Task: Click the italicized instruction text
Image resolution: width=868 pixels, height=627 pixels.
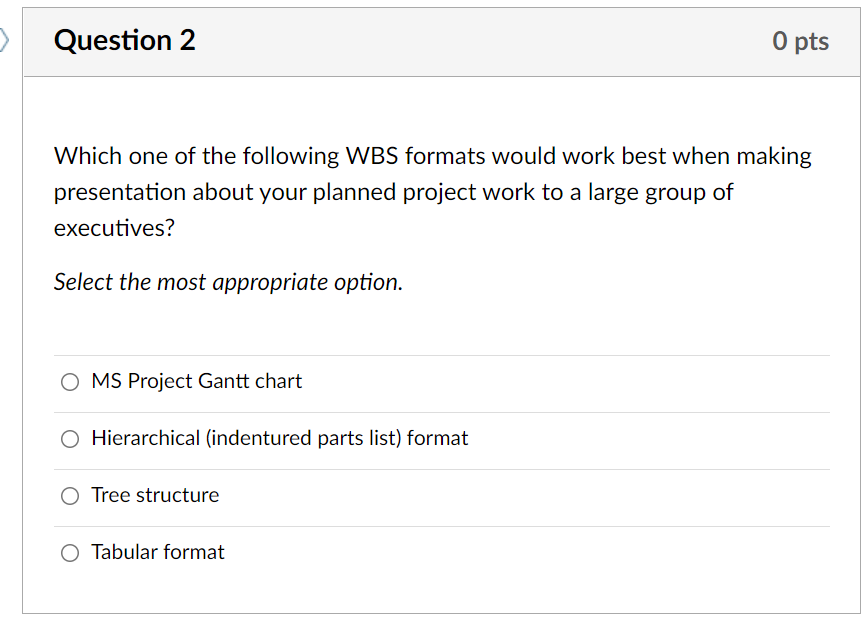Action: coord(227,282)
